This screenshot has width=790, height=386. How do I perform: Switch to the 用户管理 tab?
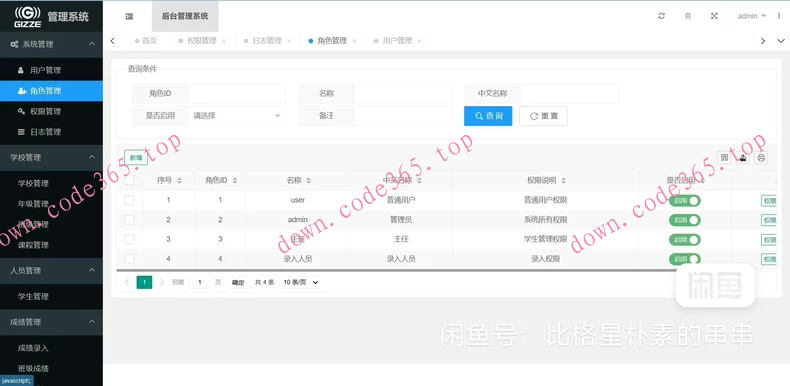[x=397, y=41]
